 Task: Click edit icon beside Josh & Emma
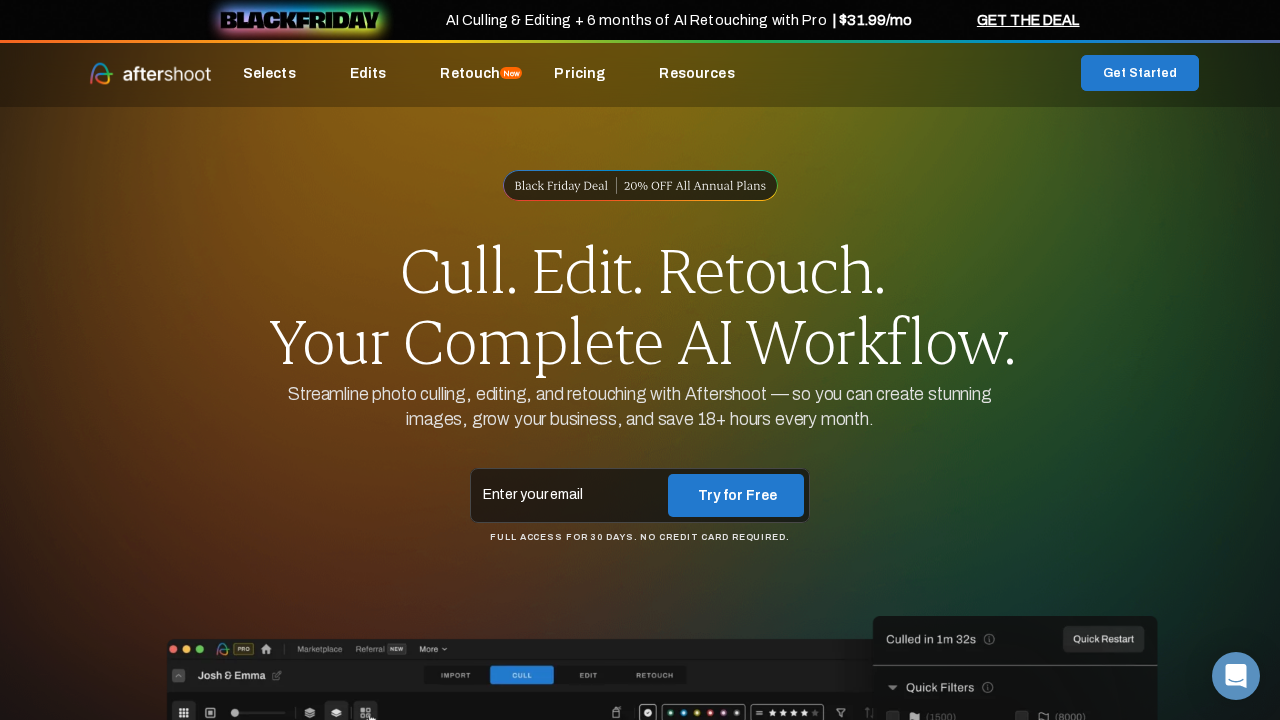277,676
